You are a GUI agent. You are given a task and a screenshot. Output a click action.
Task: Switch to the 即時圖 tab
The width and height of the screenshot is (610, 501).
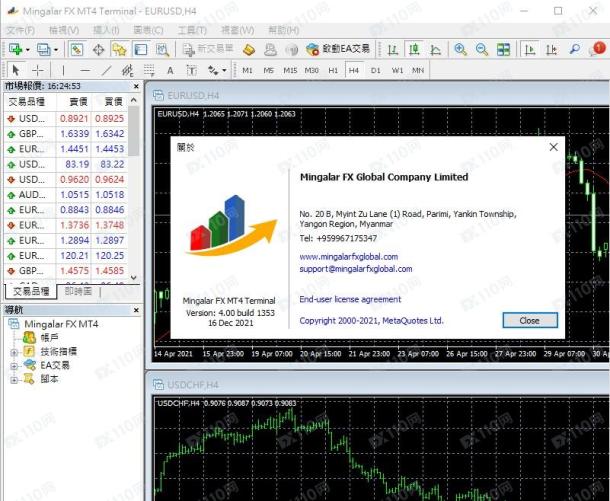coord(78,291)
